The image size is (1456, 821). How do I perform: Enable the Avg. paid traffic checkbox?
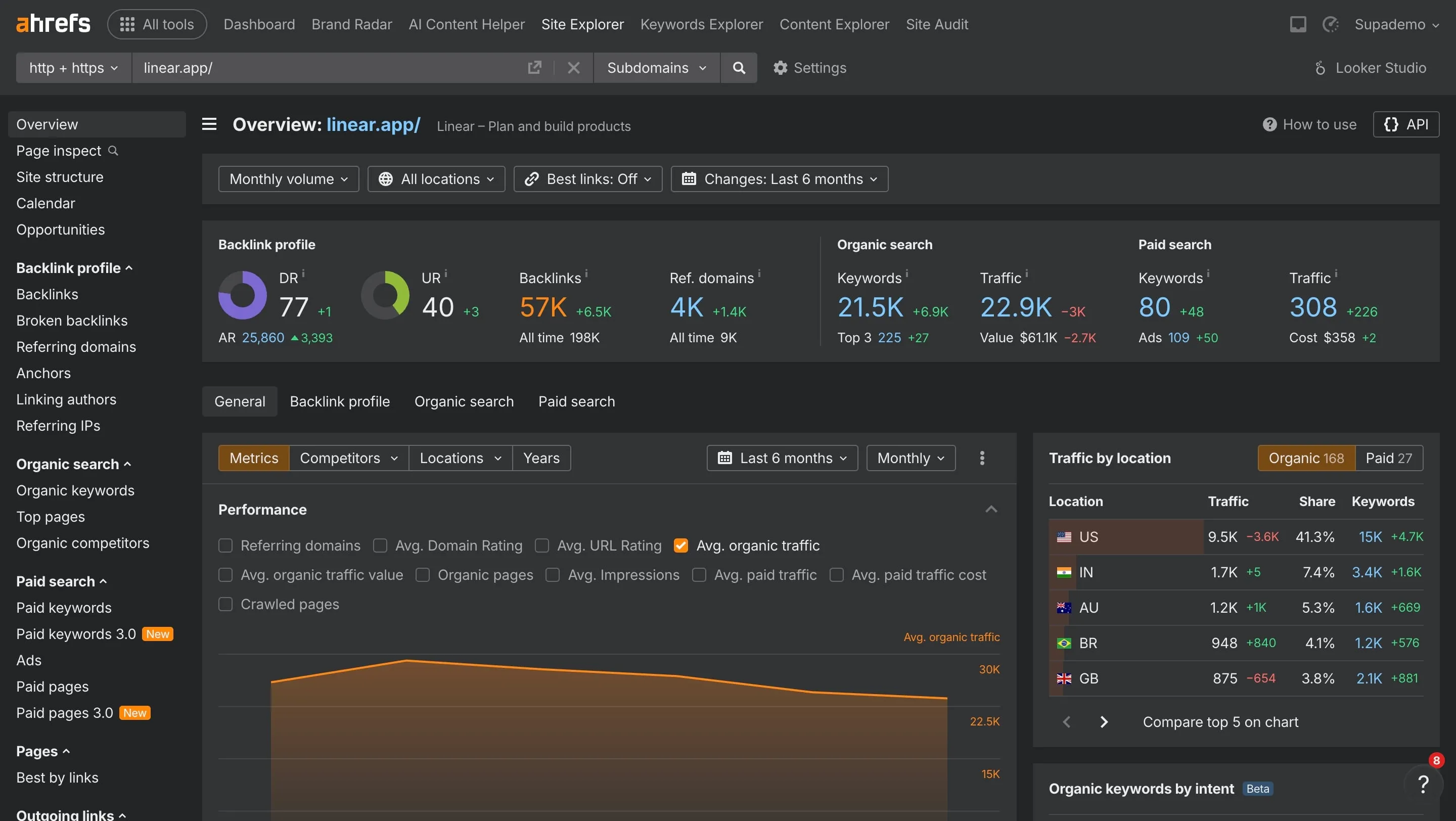[x=699, y=575]
